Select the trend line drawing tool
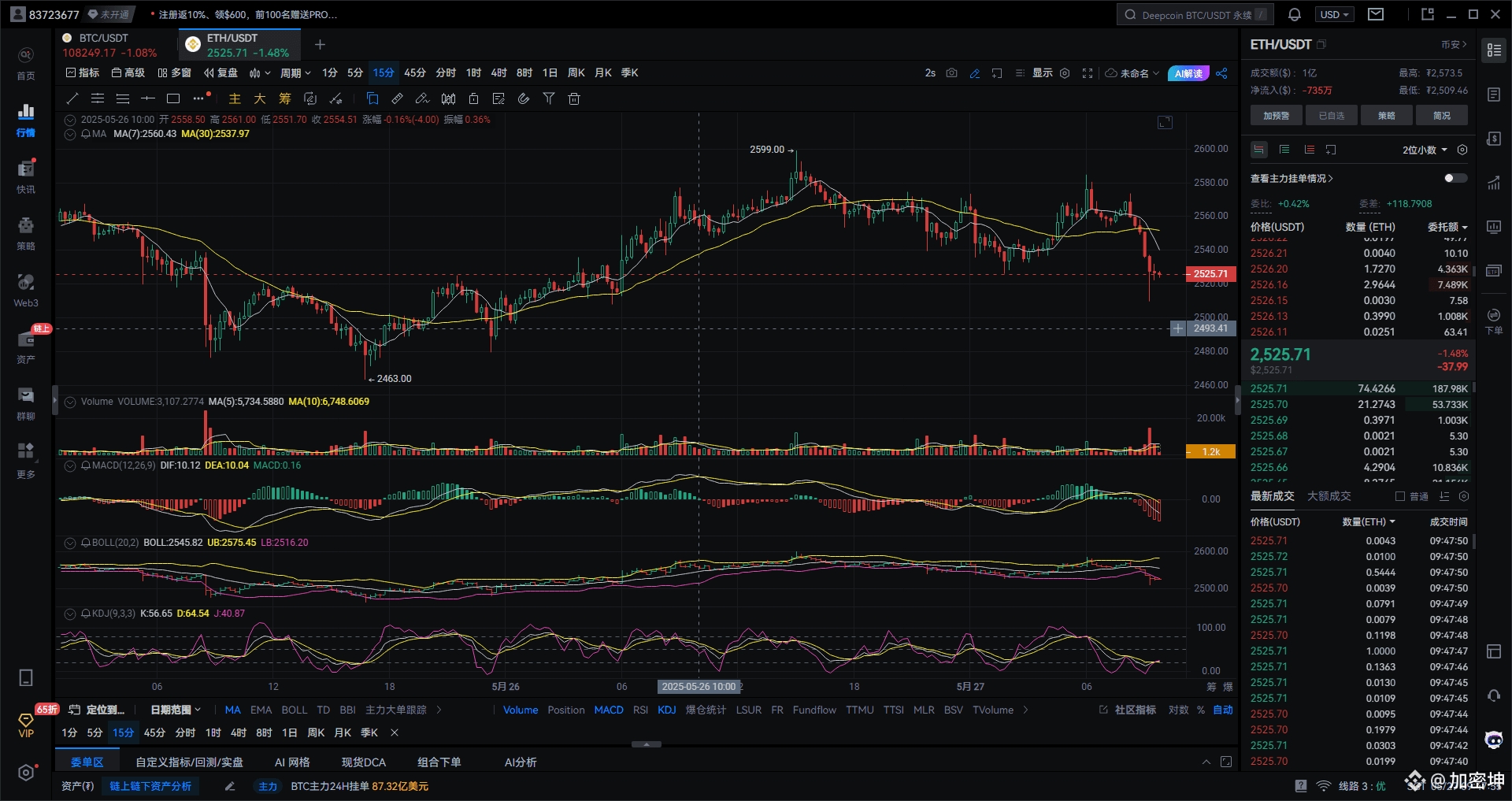The height and width of the screenshot is (801, 1512). point(72,98)
